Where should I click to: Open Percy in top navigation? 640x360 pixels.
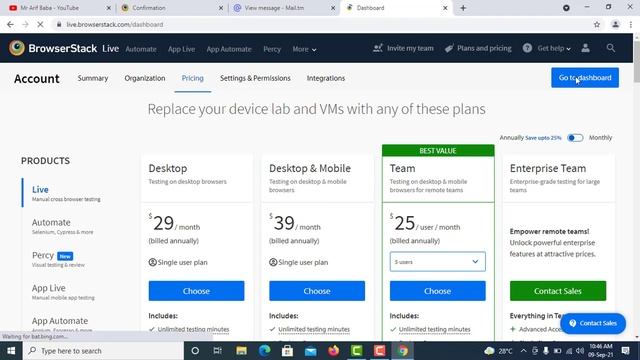click(x=272, y=49)
